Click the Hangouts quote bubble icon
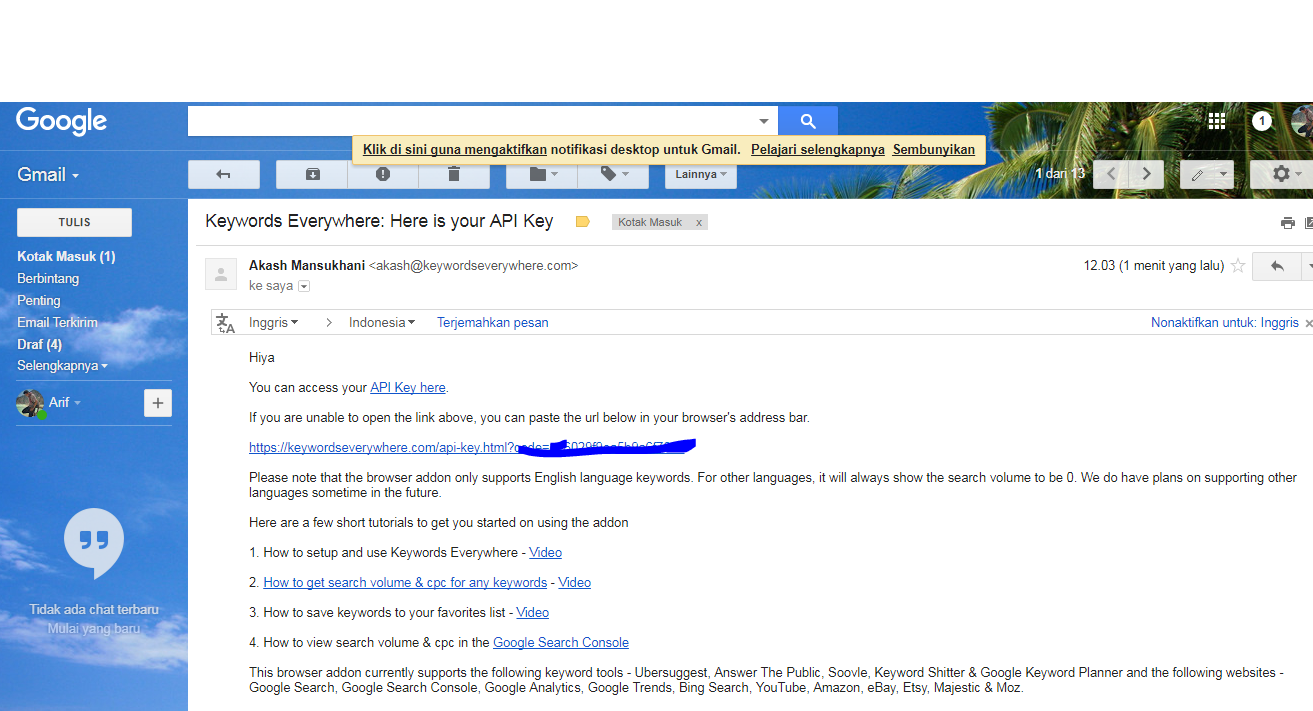Image resolution: width=1313 pixels, height=711 pixels. (94, 543)
